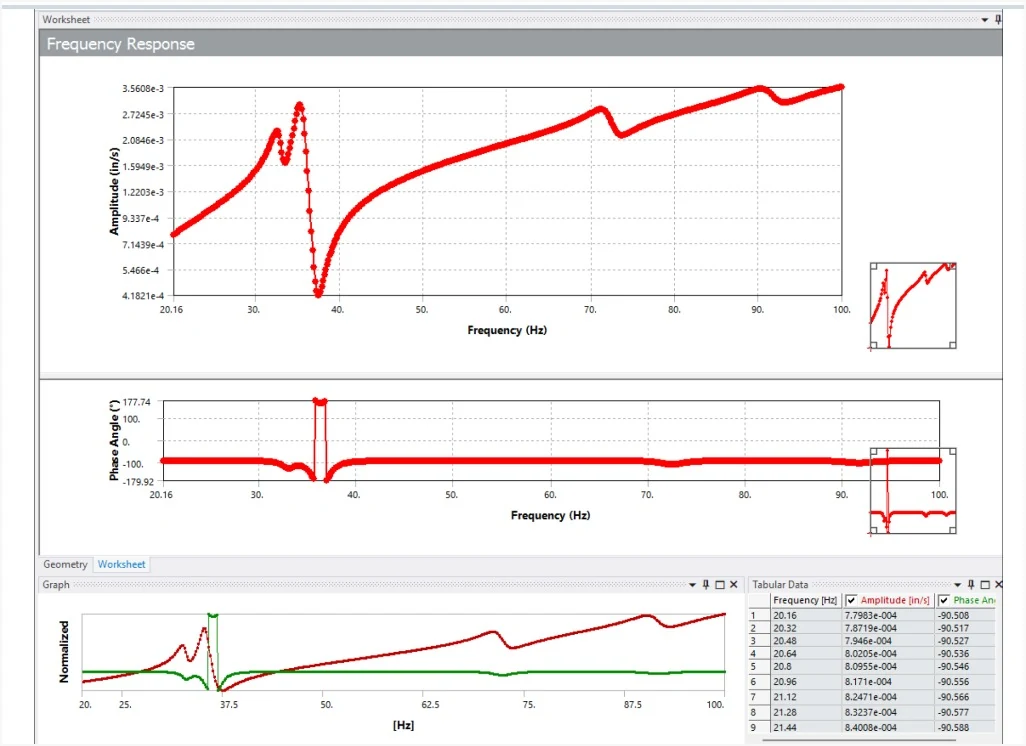Screen dimensions: 1026x746
Task: Select the phase angle chart overview thumbnail
Action: point(913,490)
